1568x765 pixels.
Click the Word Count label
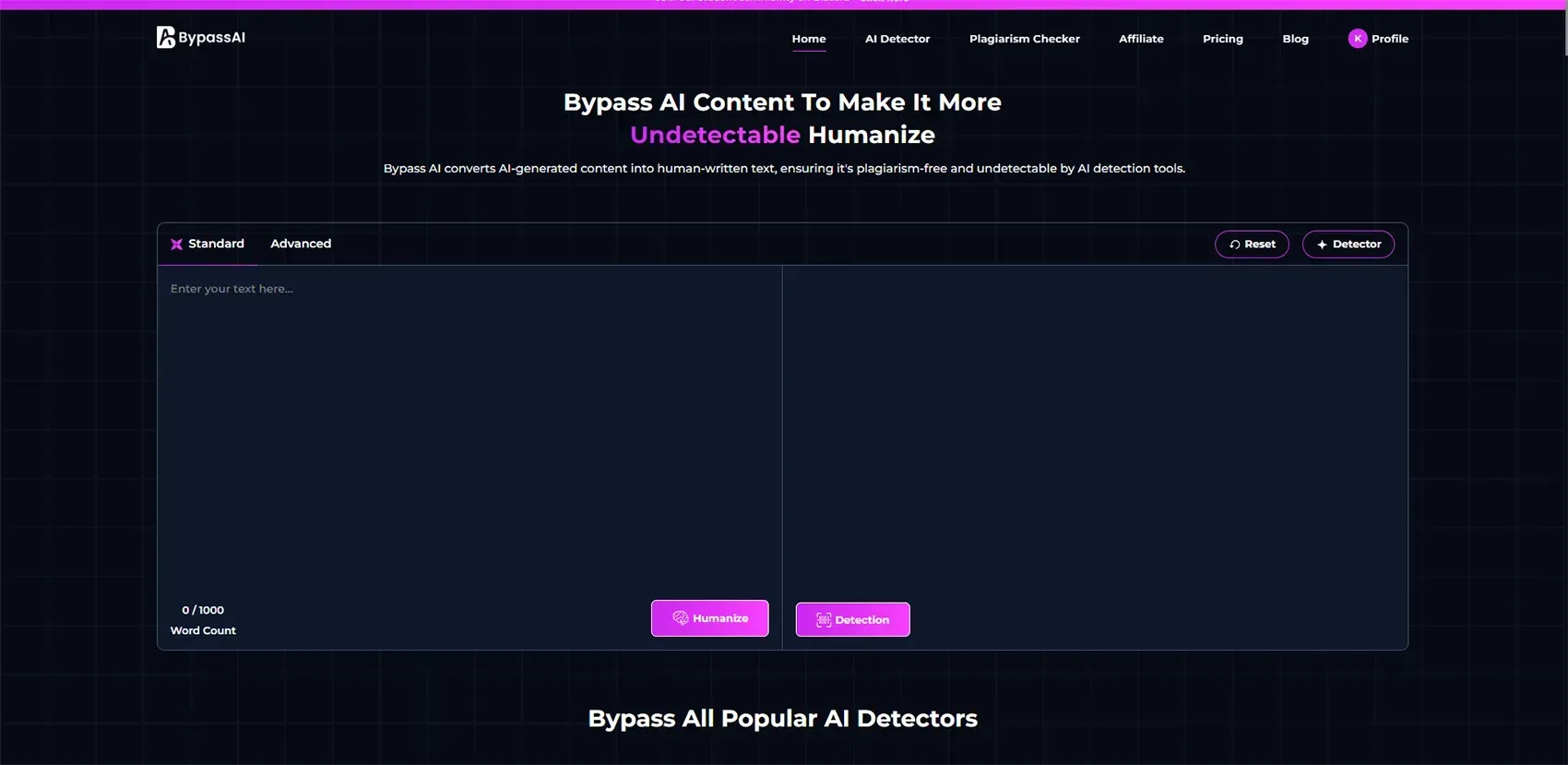click(x=203, y=630)
